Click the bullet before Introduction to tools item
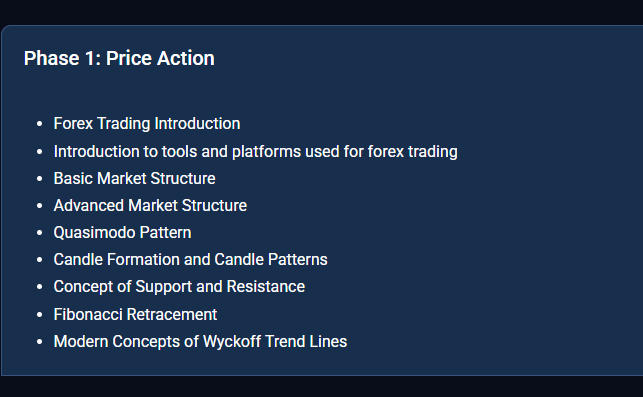The image size is (643, 397). click(39, 152)
